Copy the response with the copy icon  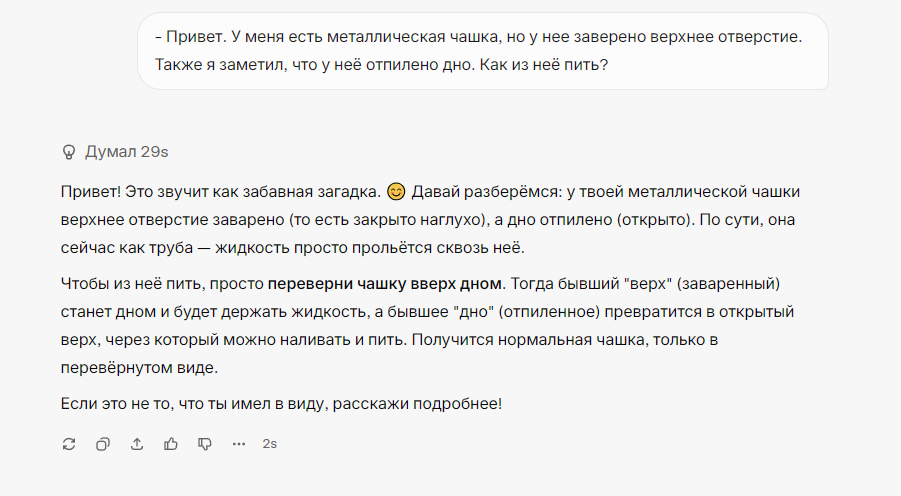point(103,443)
